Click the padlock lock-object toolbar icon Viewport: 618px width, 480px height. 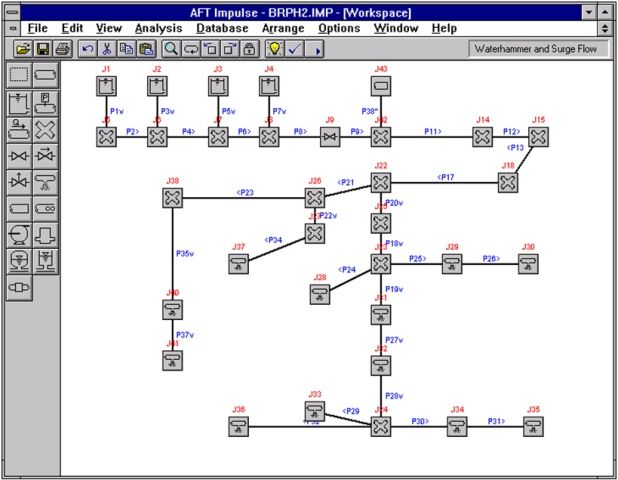(x=249, y=49)
